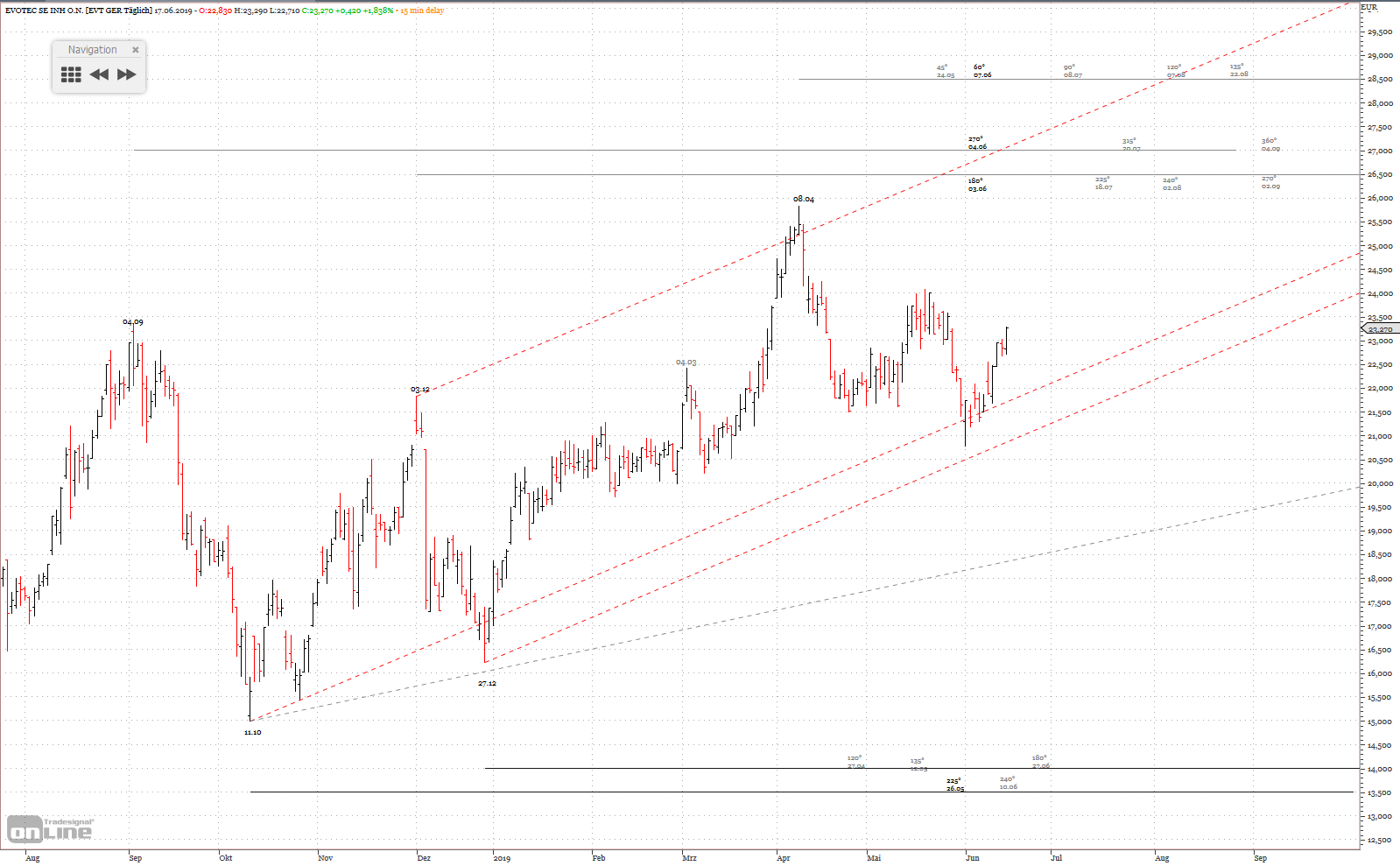Click the close value C:23,270 in header

(x=319, y=11)
